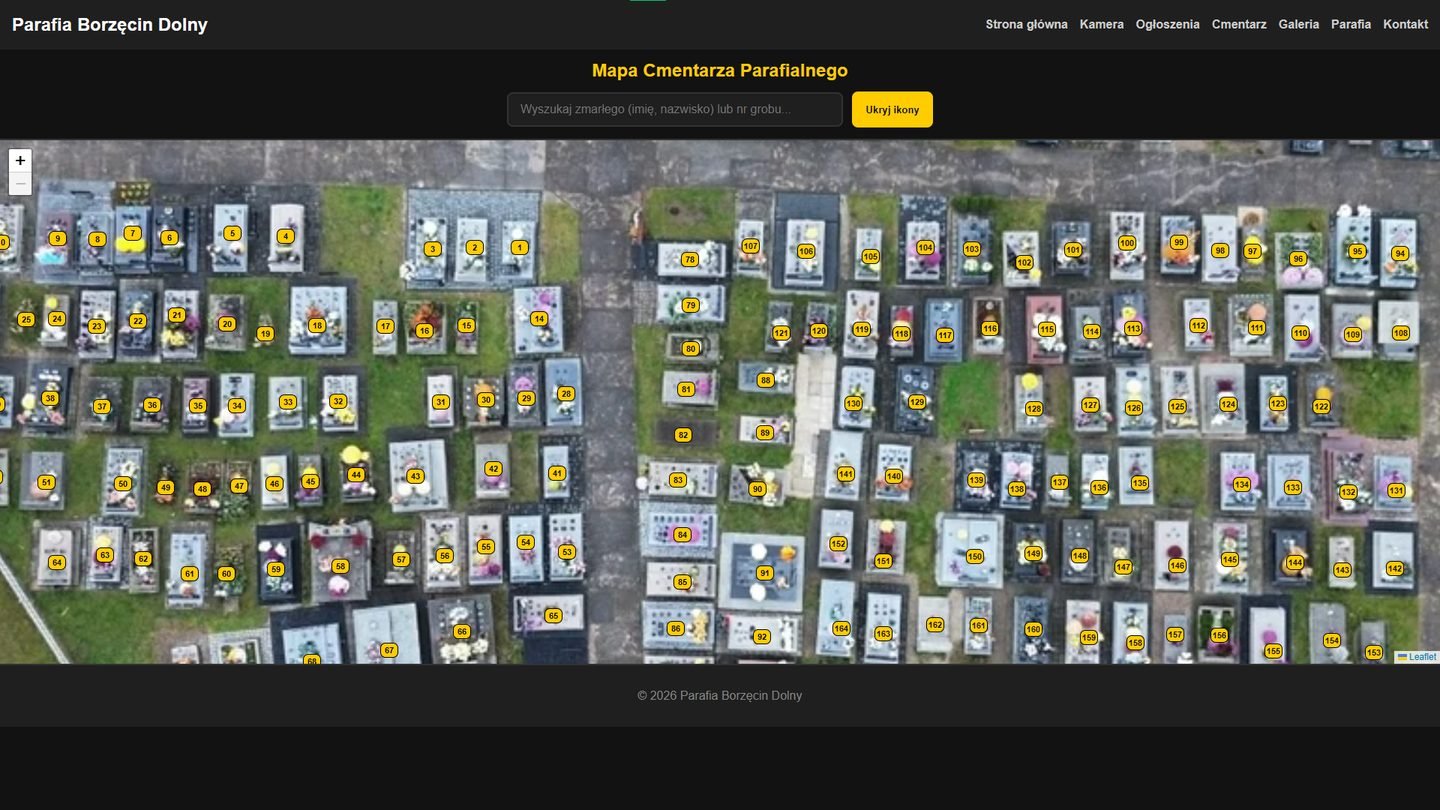Image resolution: width=1440 pixels, height=810 pixels.
Task: Click grave marker 100
Action: pyautogui.click(x=1127, y=243)
